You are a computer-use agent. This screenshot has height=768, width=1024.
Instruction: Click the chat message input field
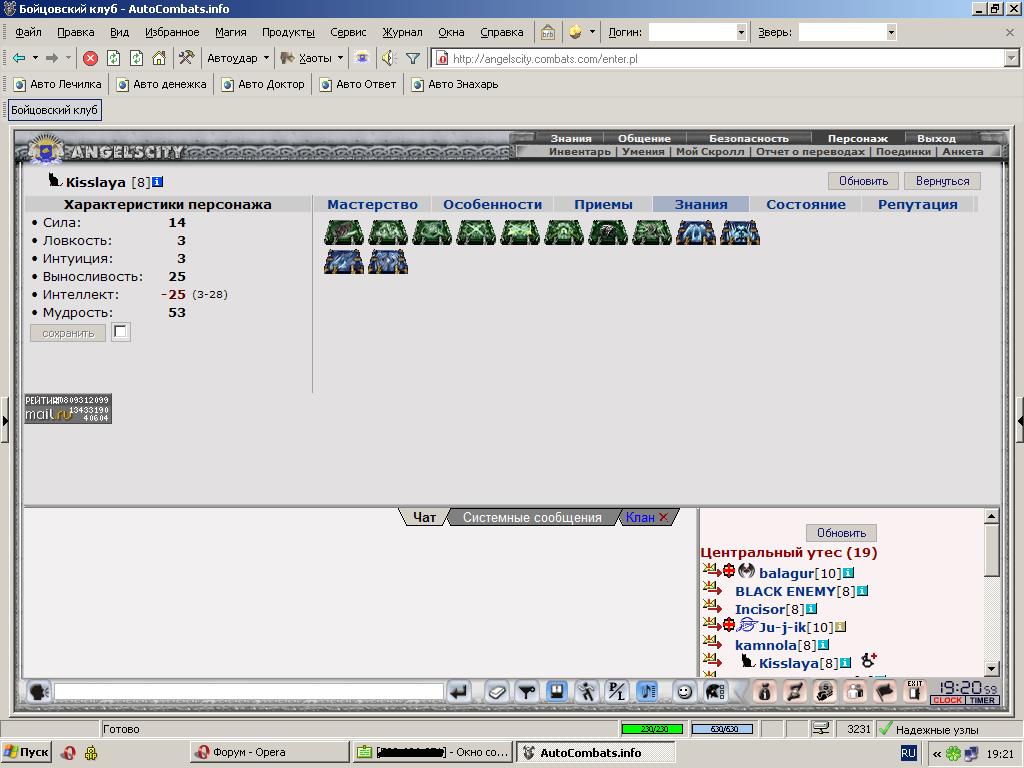click(x=249, y=691)
